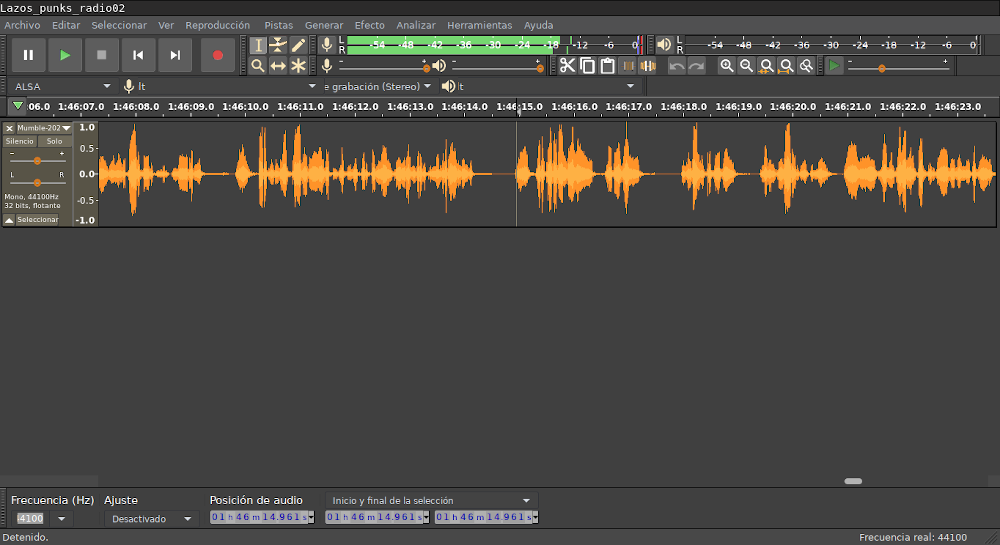Click the Cut scissors icon
1000x545 pixels.
567,66
